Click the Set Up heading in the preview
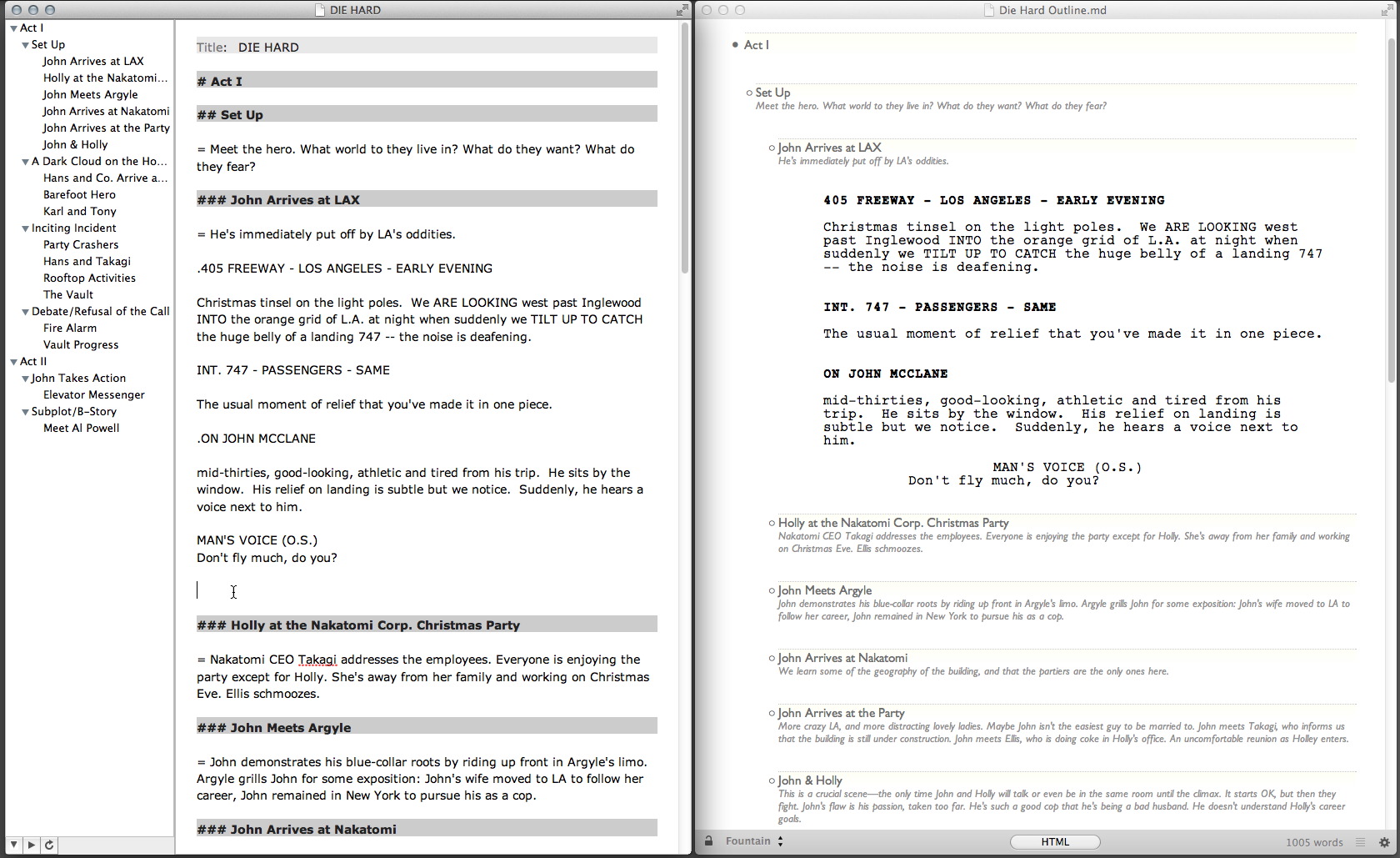This screenshot has height=858, width=1400. tap(772, 93)
